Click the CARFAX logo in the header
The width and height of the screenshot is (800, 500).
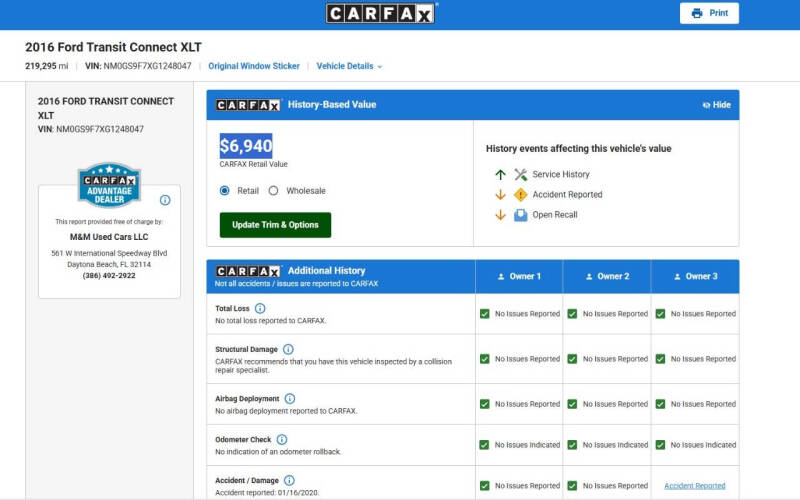[381, 13]
